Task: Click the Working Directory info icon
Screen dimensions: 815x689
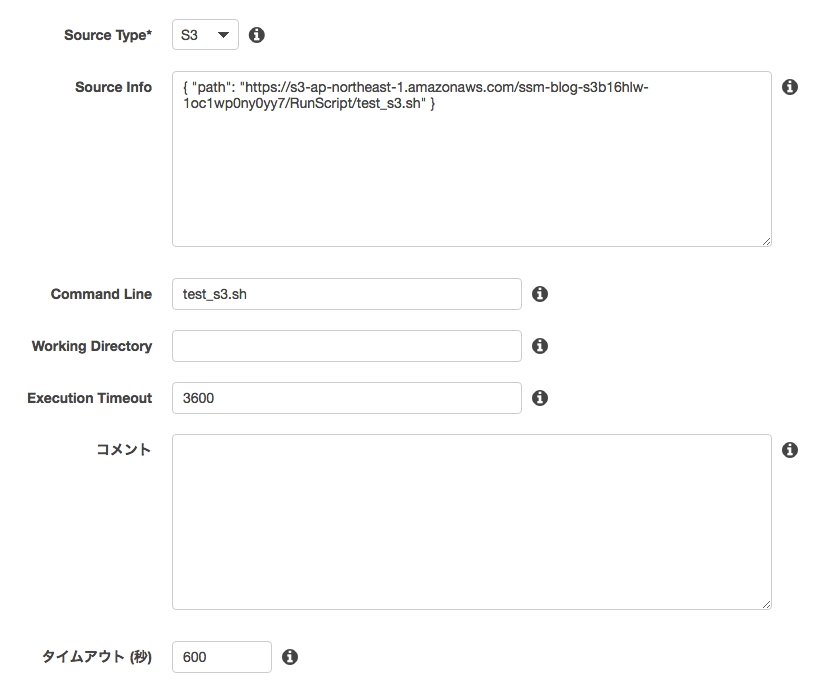Action: pyautogui.click(x=539, y=346)
